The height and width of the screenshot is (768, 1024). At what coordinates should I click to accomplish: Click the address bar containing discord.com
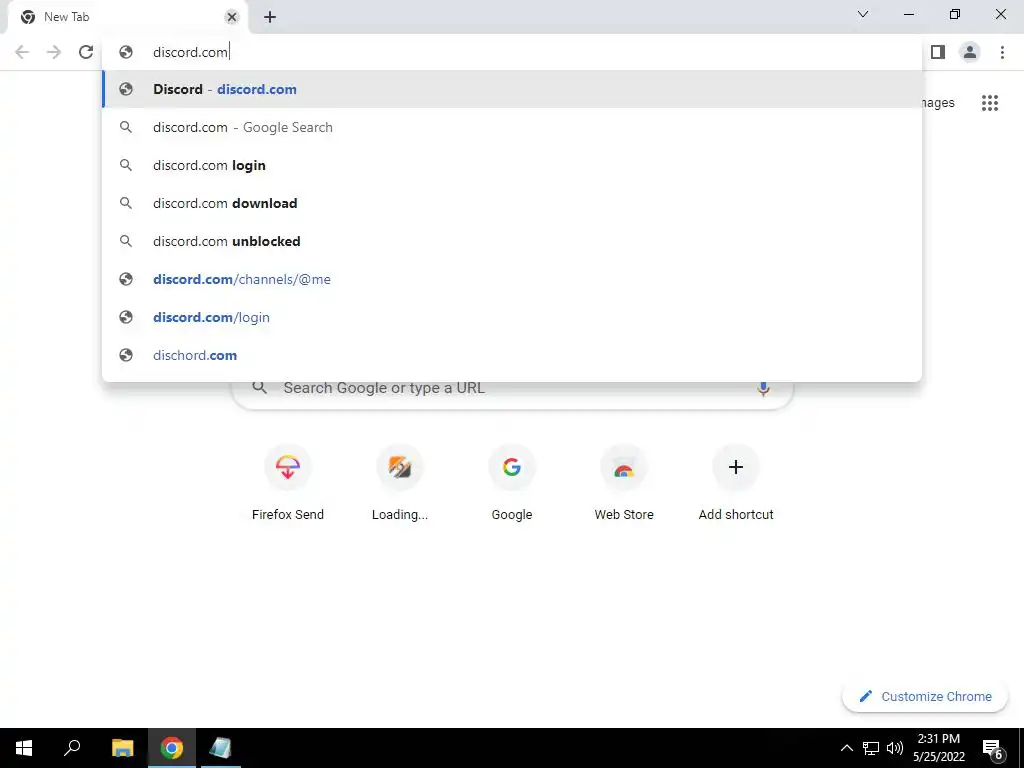[512, 52]
